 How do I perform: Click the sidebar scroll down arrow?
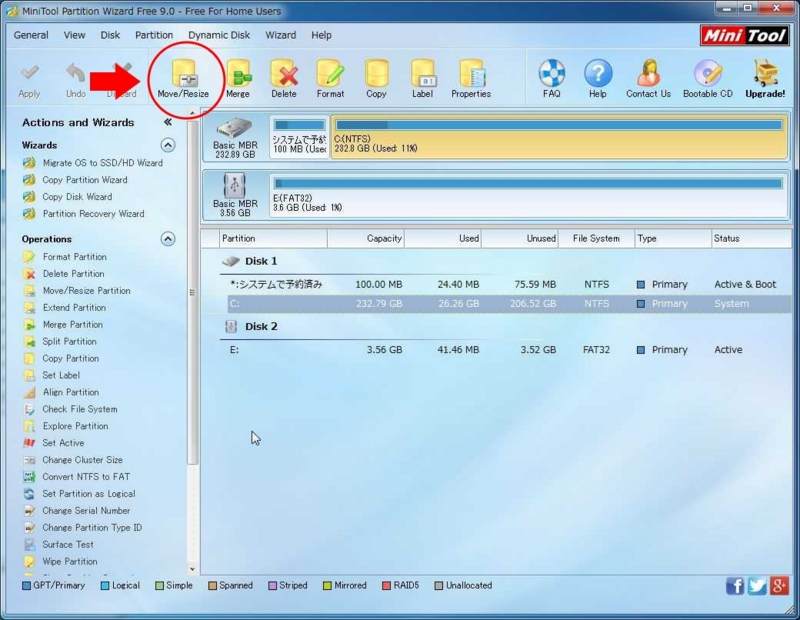(192, 569)
